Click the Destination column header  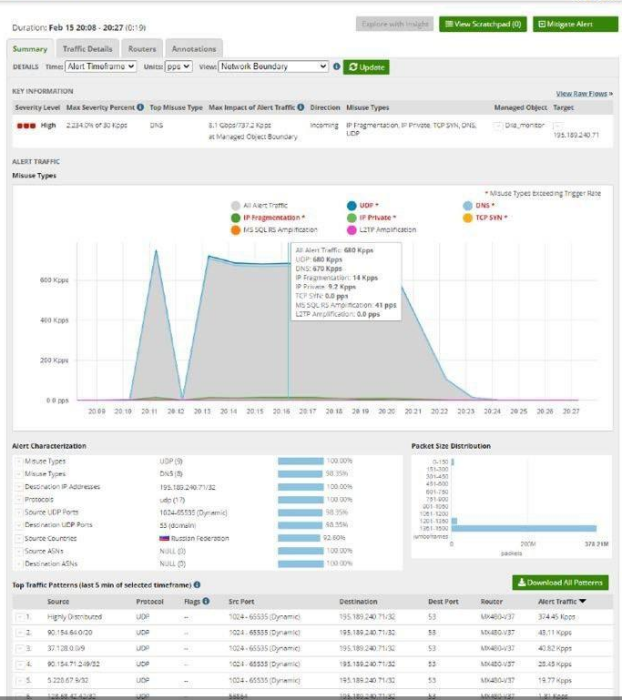[358, 601]
